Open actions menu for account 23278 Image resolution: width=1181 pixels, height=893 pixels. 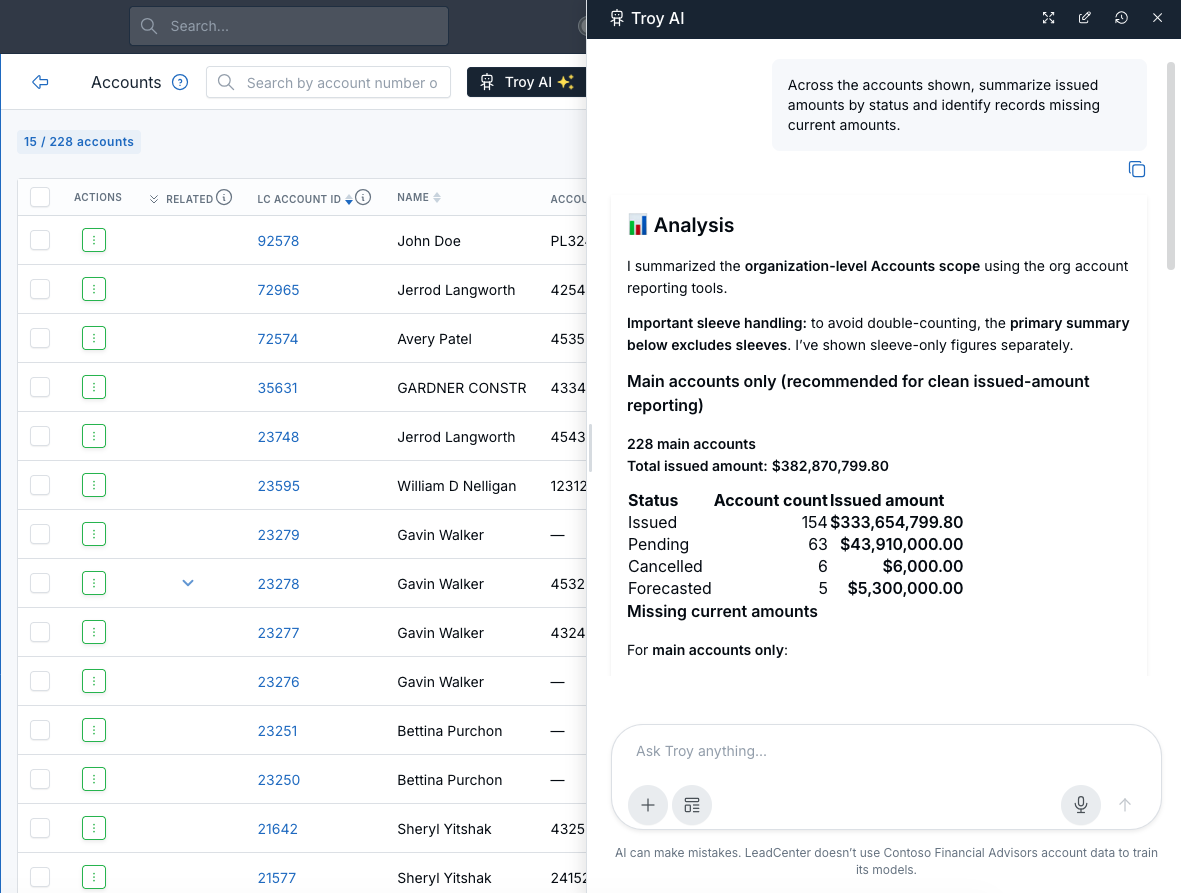tap(93, 583)
